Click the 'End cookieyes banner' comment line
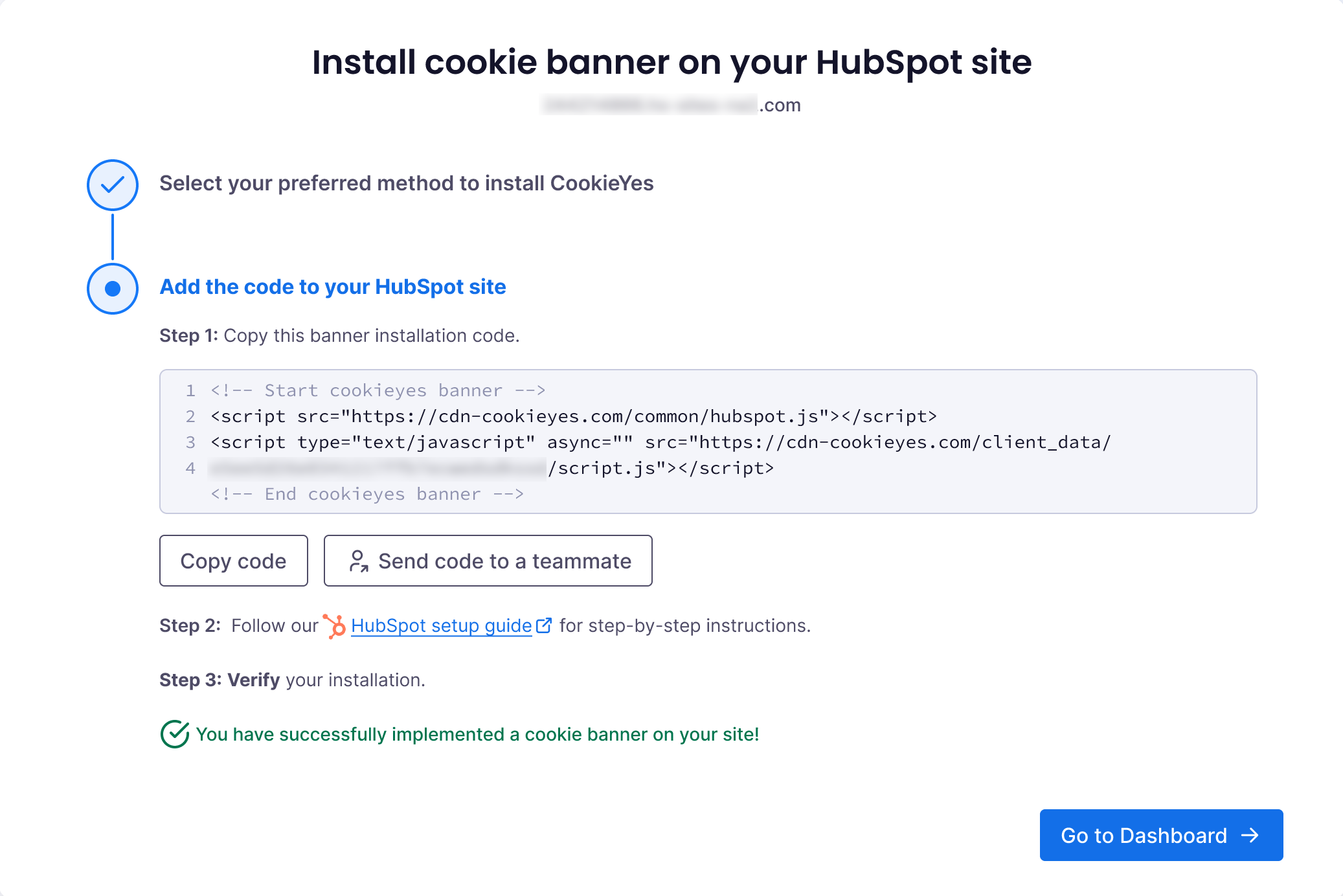The width and height of the screenshot is (1343, 896). (x=367, y=494)
